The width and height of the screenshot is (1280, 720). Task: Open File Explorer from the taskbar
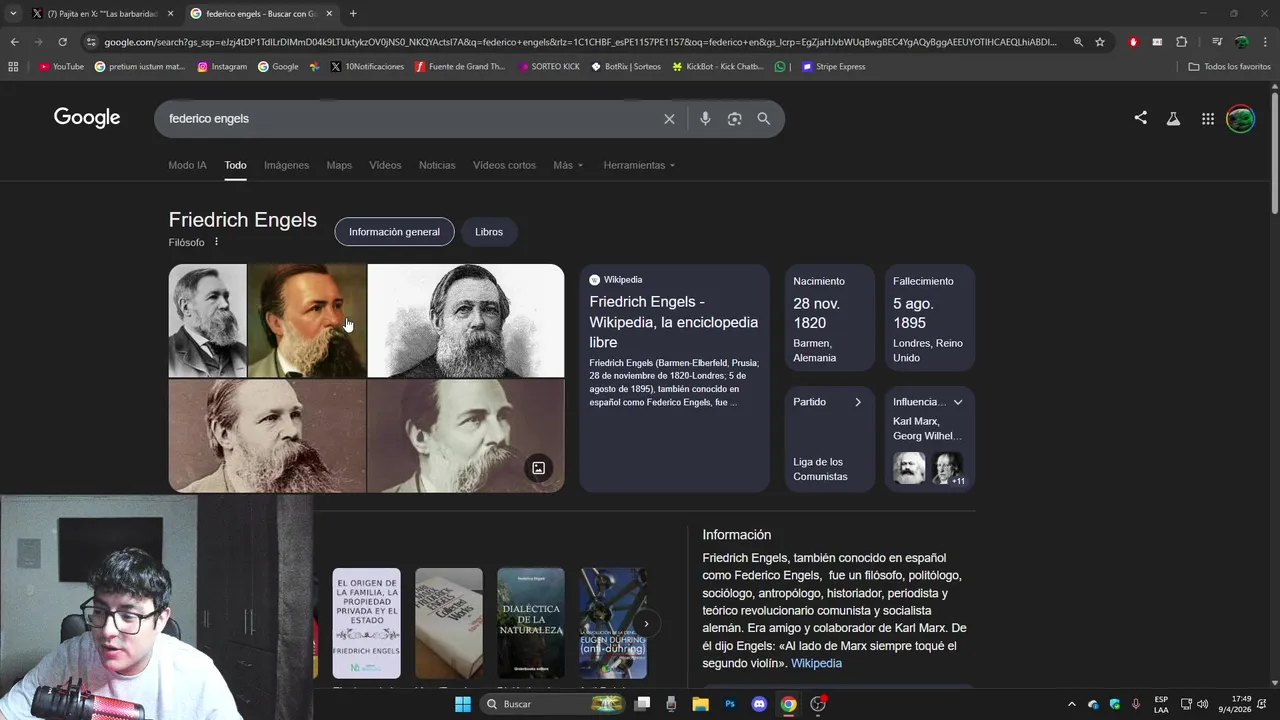(701, 704)
